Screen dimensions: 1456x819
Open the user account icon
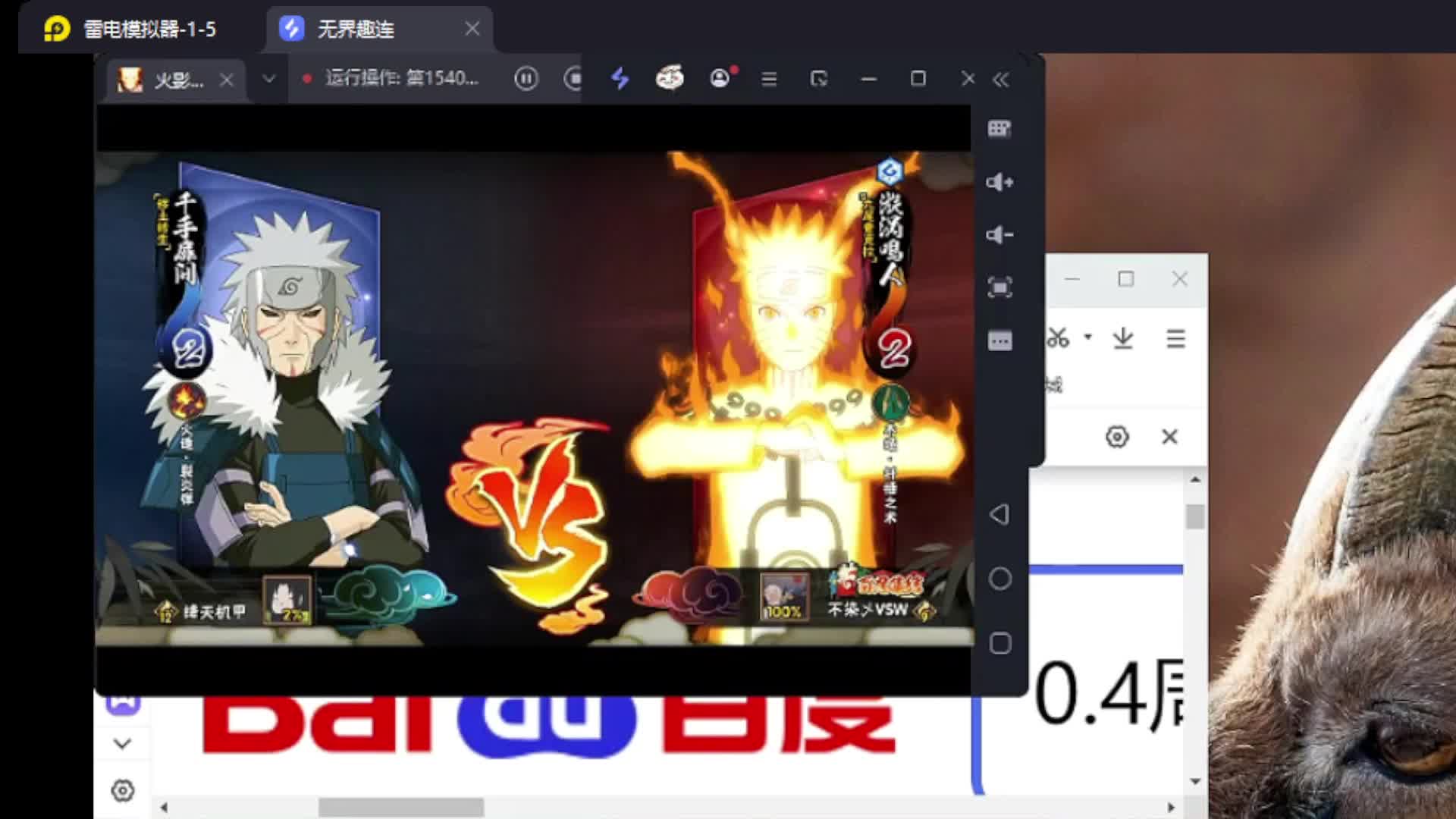(720, 79)
